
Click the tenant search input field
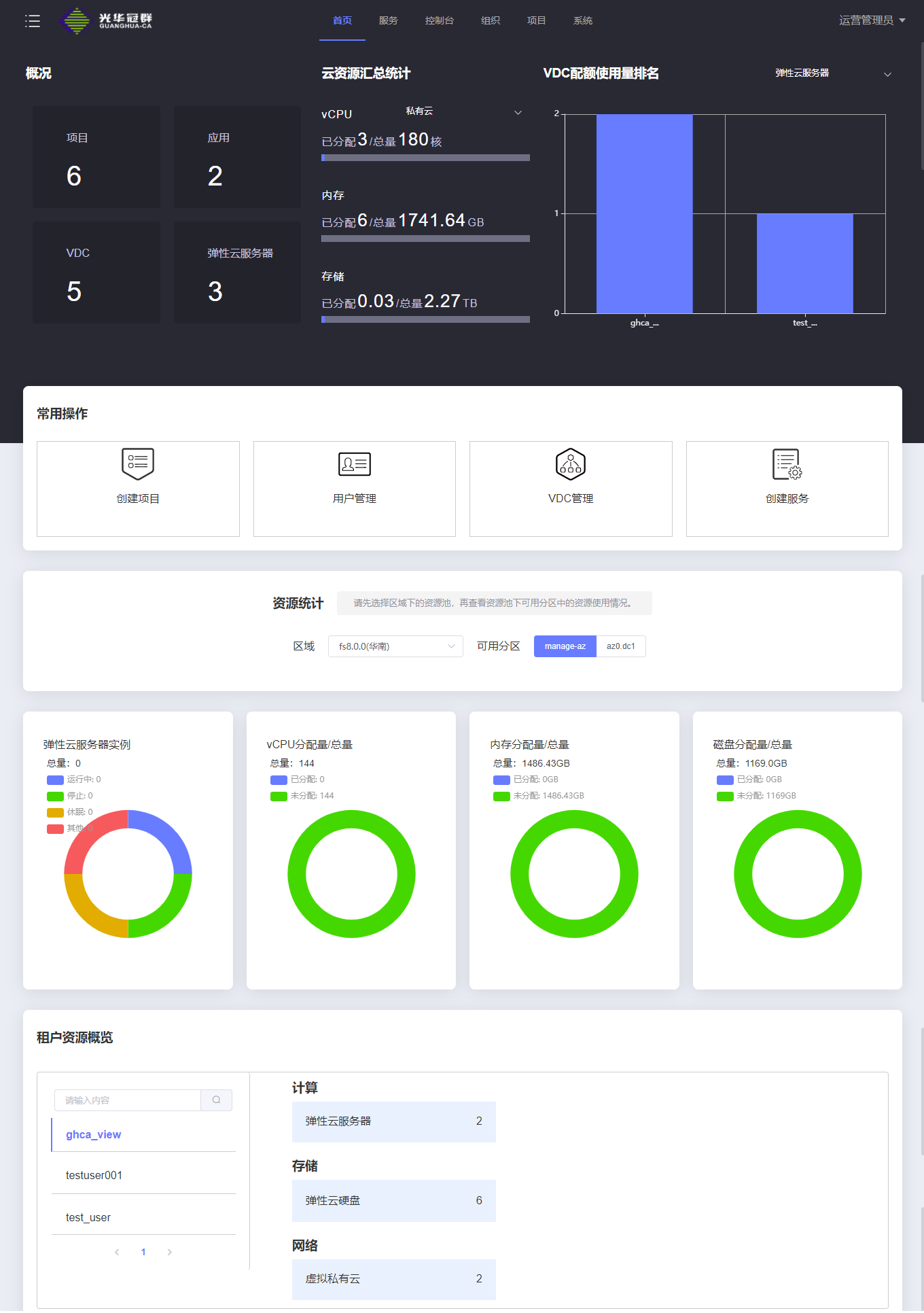click(x=128, y=1100)
